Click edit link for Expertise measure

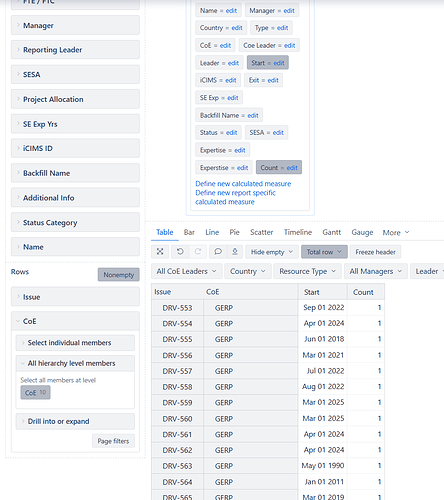coord(240,150)
